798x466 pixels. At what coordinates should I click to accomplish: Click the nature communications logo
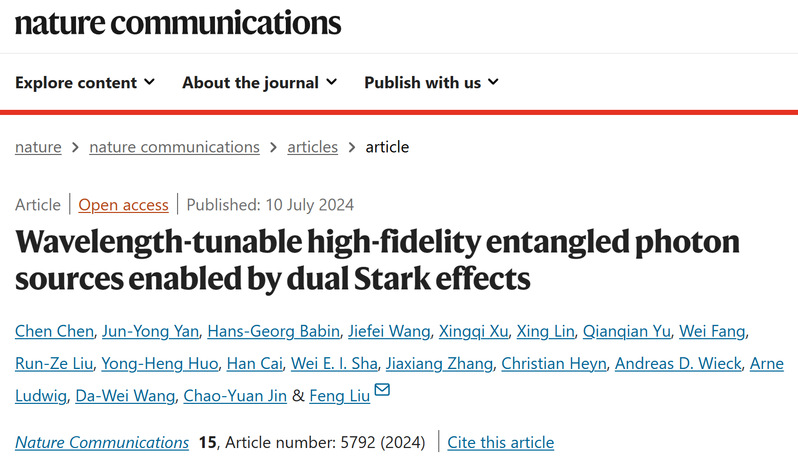coord(178,23)
